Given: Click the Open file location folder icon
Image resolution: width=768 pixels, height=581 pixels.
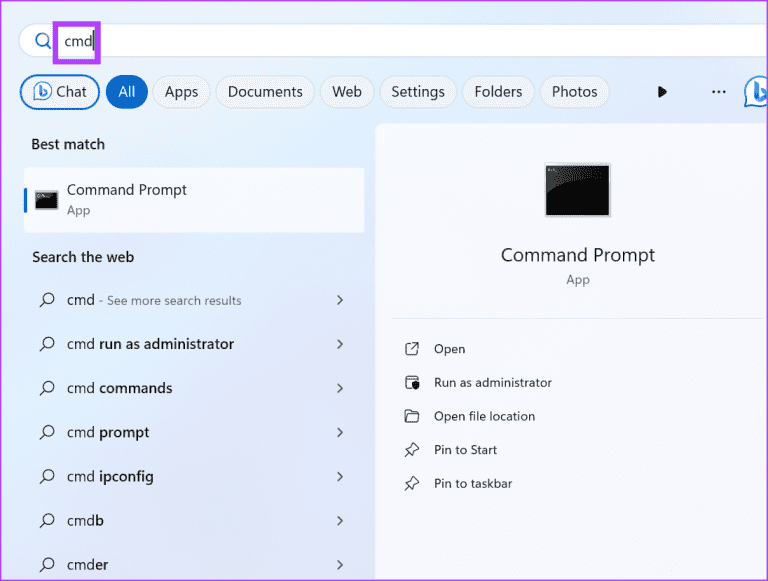Looking at the screenshot, I should coord(411,416).
